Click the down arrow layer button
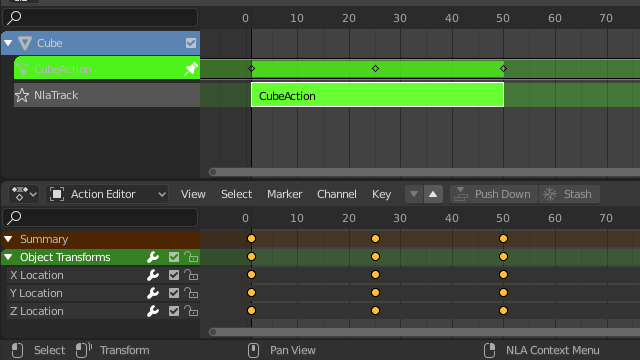Viewport: 640px width, 360px height. pos(414,194)
